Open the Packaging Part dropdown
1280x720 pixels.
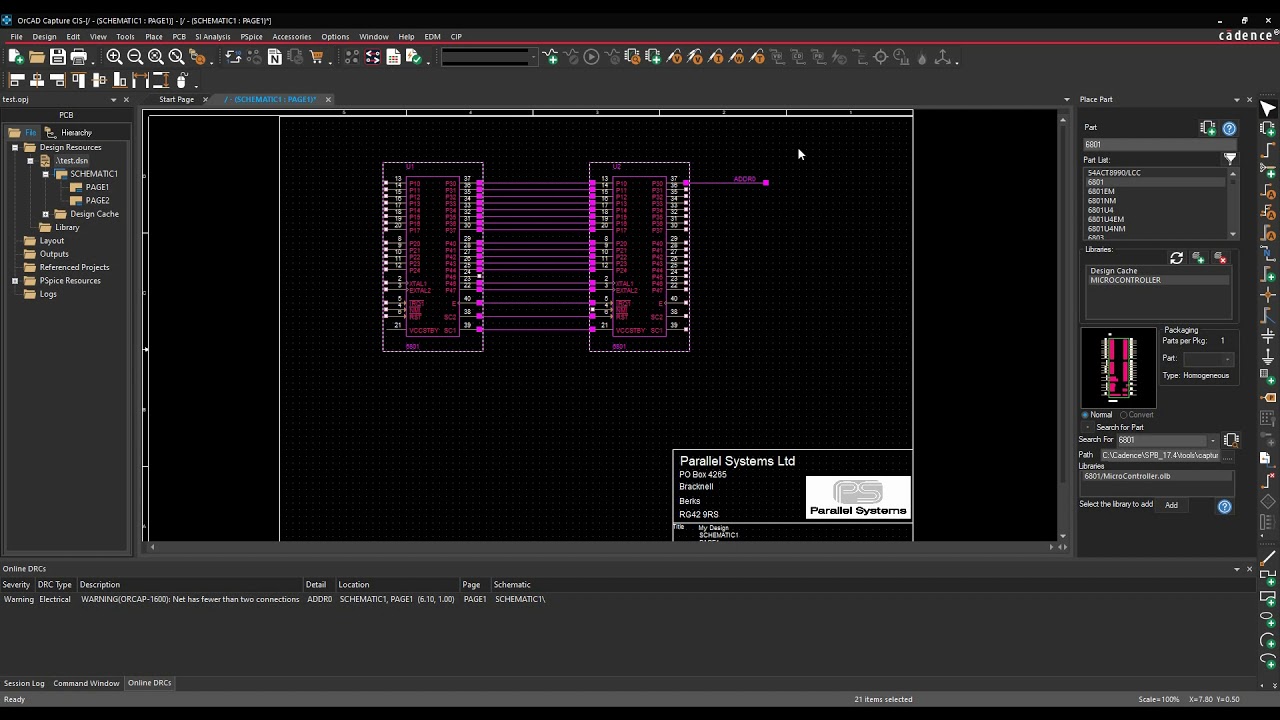coord(1228,358)
